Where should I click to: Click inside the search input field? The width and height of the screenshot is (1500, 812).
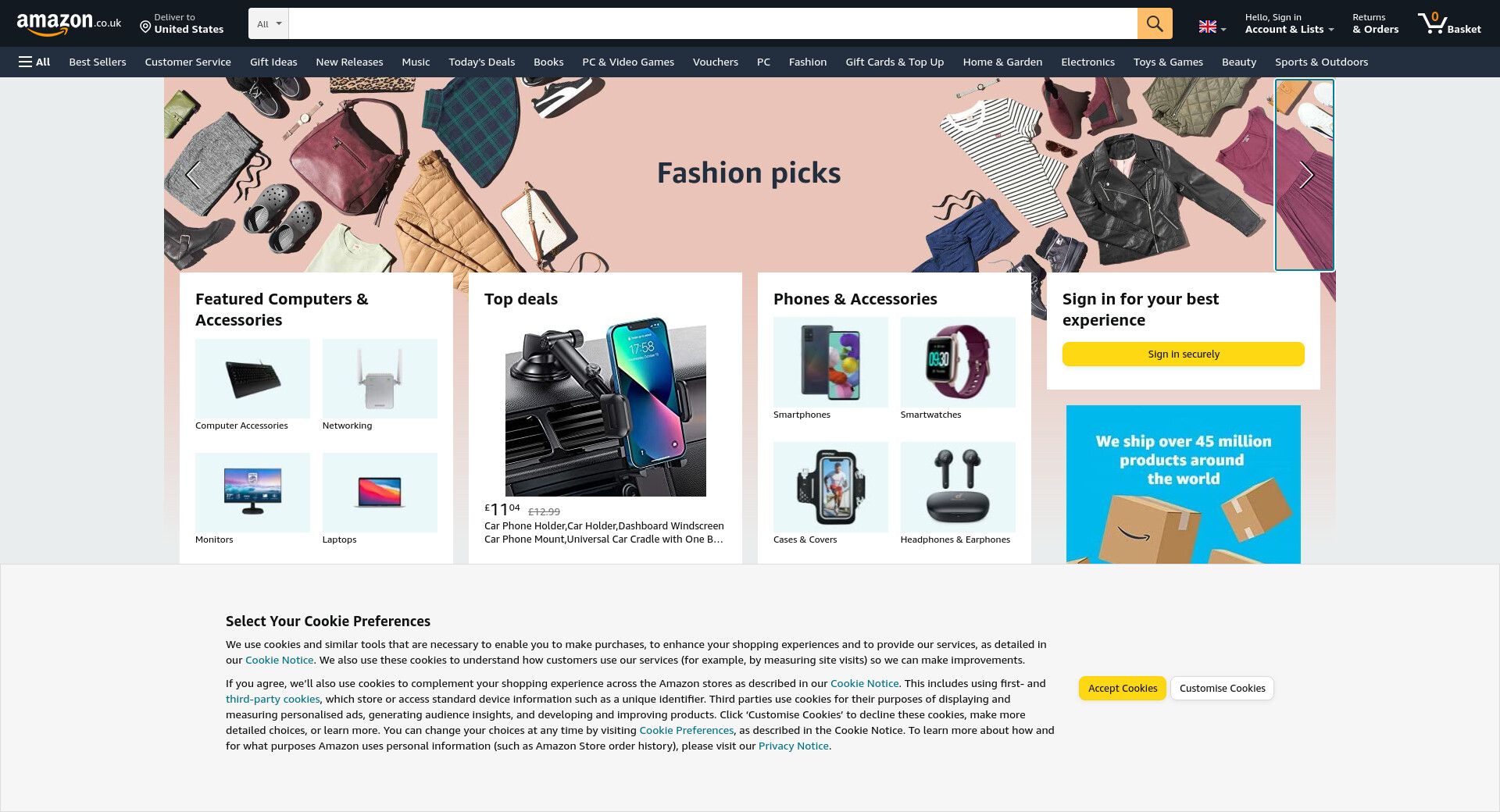pos(712,23)
